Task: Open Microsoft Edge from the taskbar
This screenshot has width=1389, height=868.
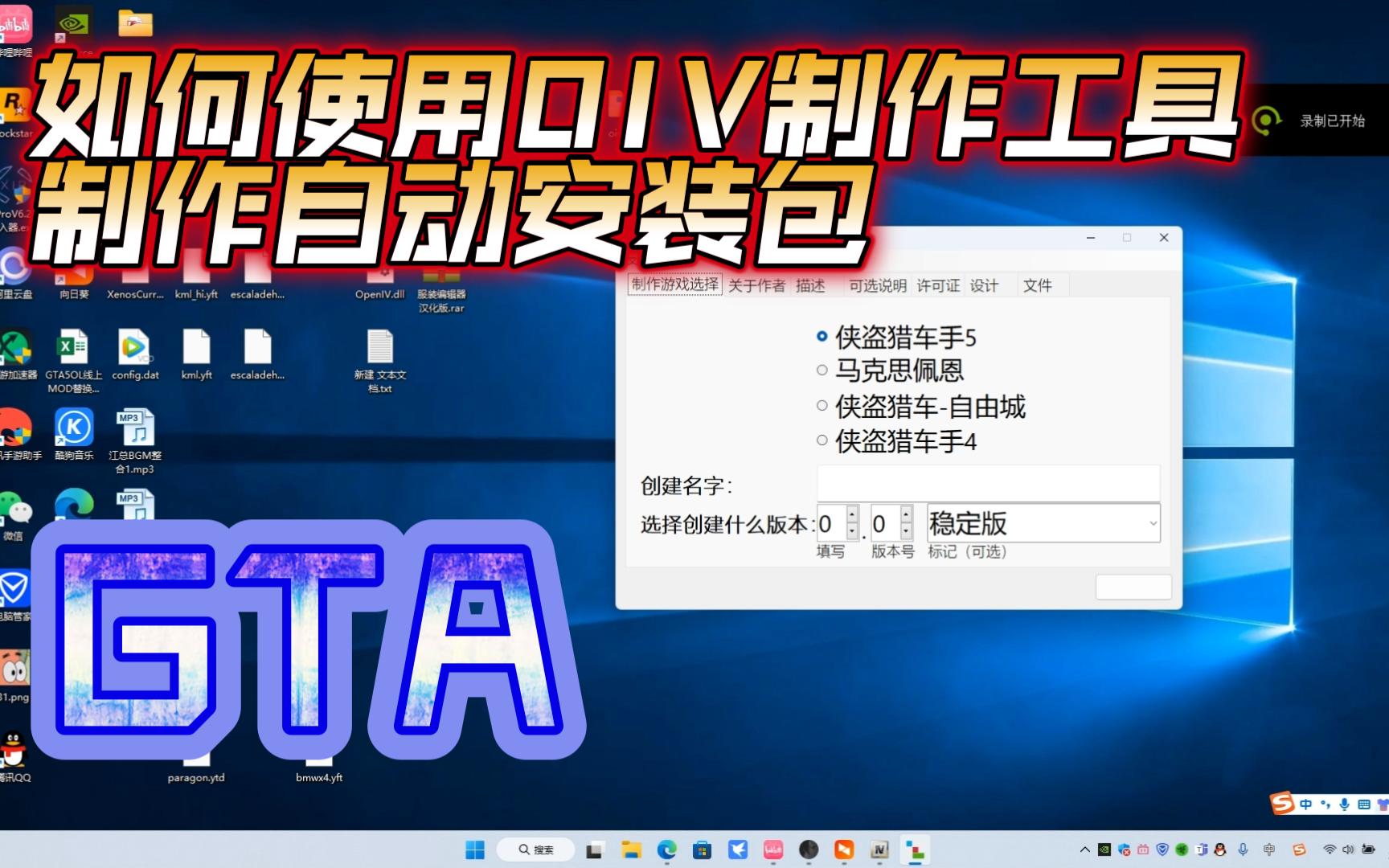Action: [666, 850]
